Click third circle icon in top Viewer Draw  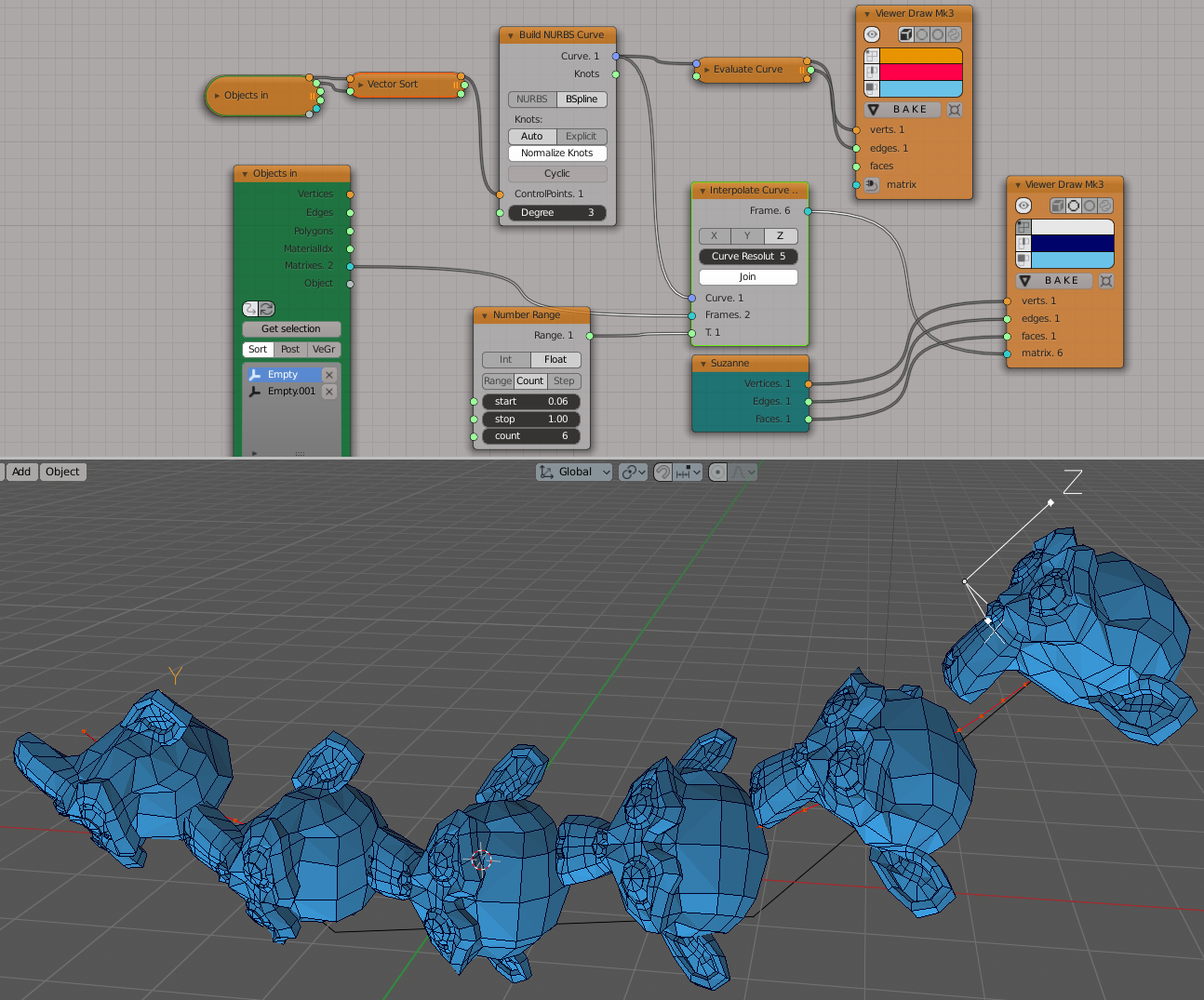tap(938, 34)
